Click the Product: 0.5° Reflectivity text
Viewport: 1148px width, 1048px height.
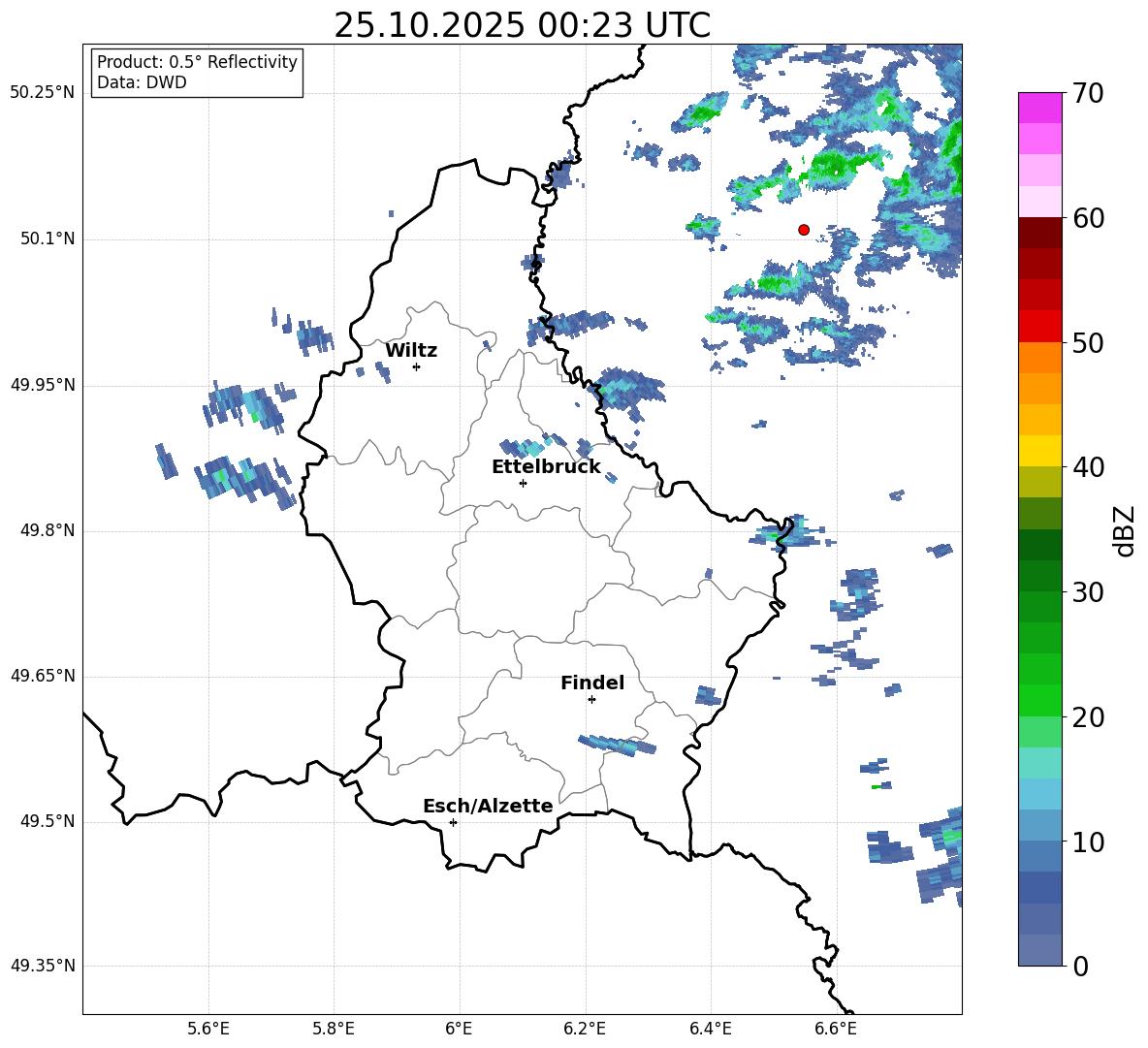click(x=197, y=62)
